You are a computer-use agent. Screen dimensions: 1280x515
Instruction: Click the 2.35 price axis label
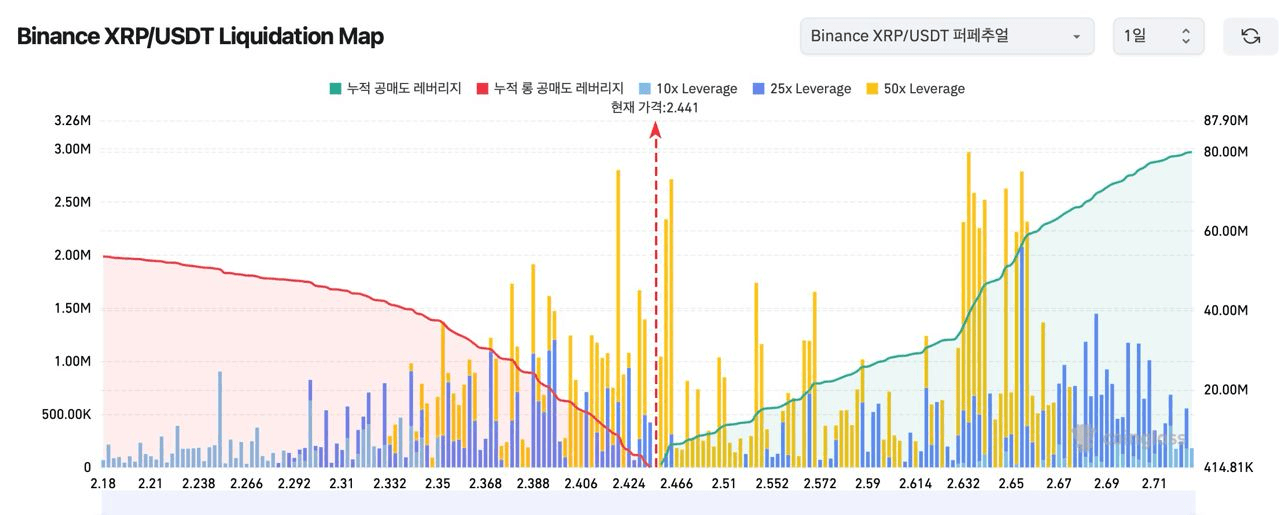437,484
